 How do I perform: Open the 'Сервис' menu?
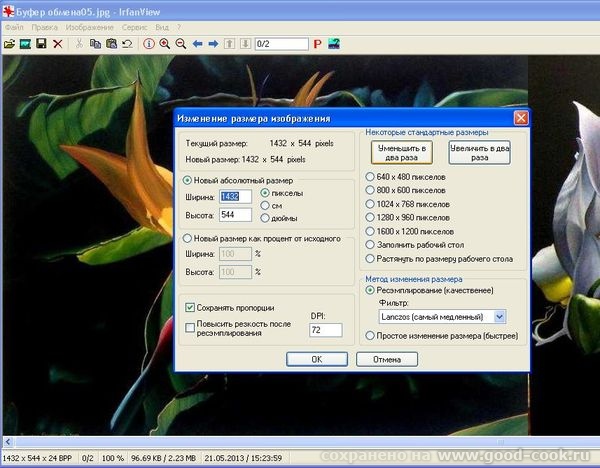pos(135,25)
